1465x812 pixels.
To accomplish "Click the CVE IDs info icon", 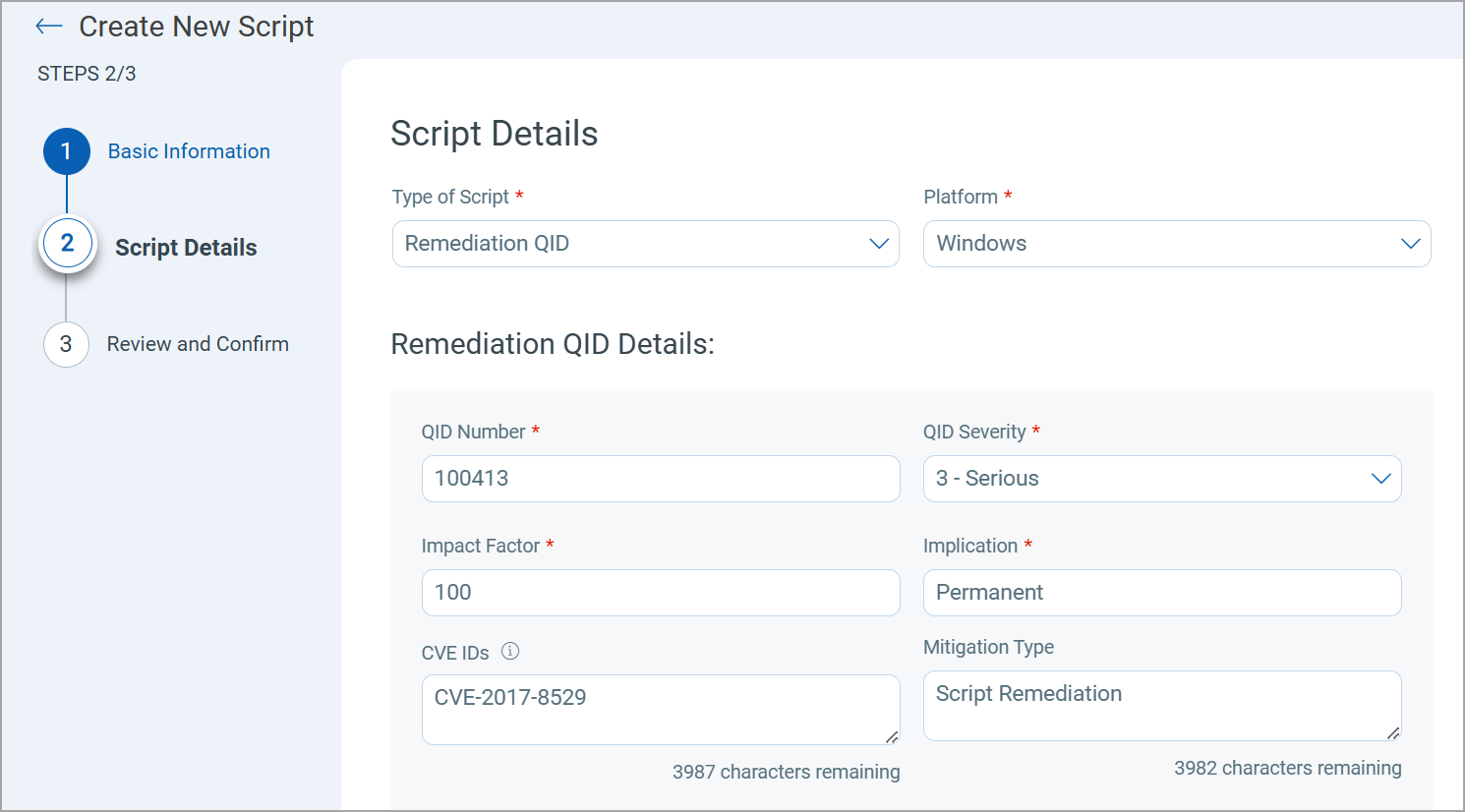I will (510, 651).
